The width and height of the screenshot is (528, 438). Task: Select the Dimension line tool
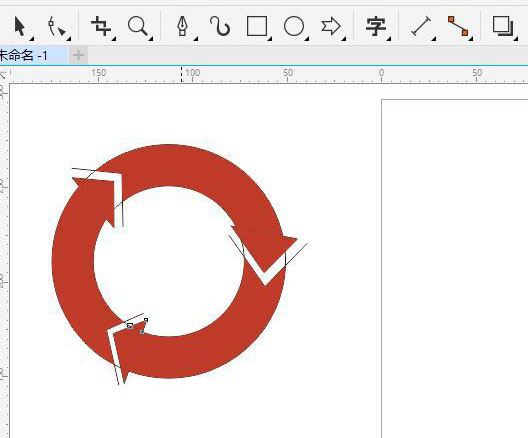pyautogui.click(x=421, y=26)
